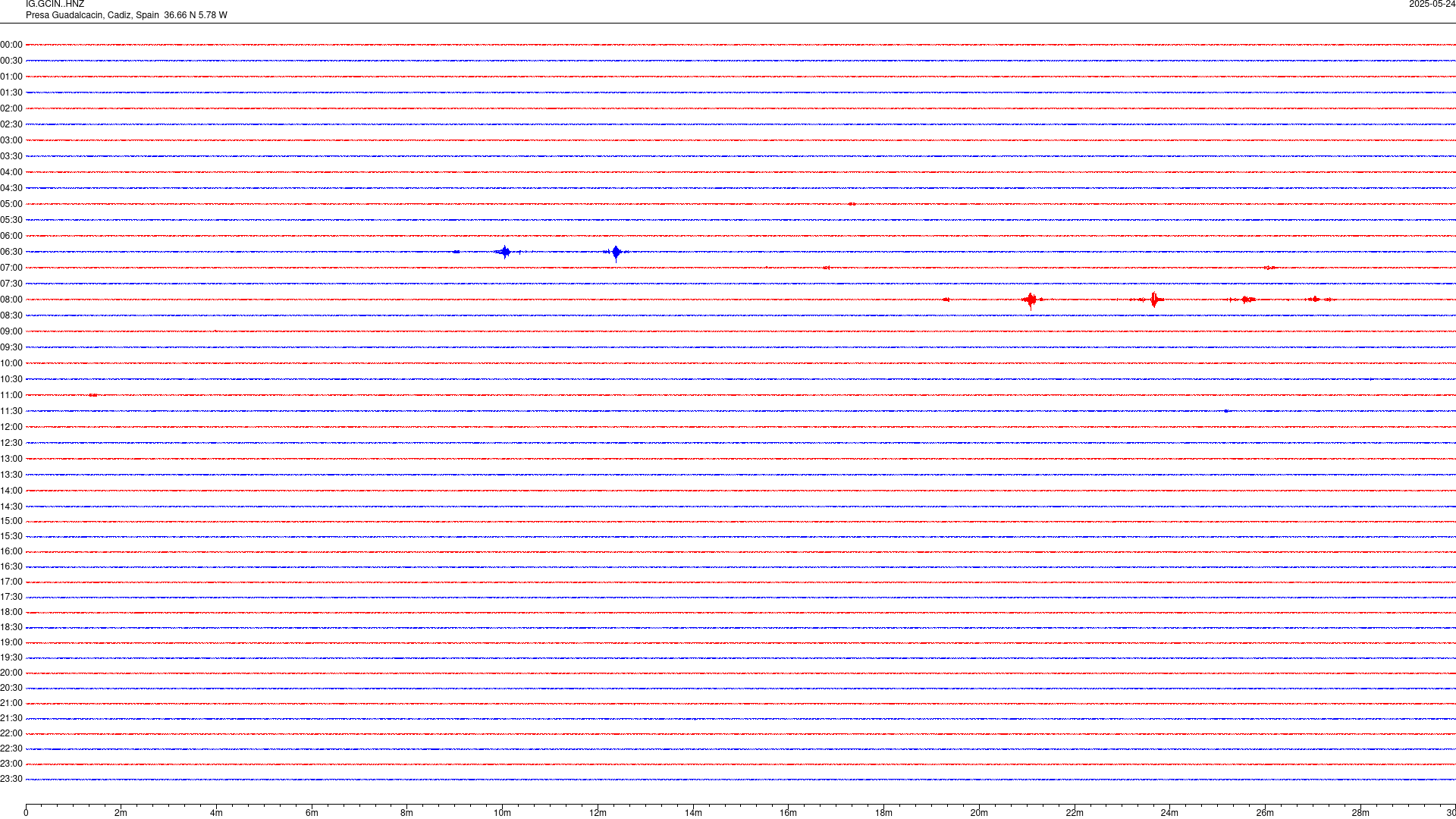Click the red event near 21m on 08:00 trace

pyautogui.click(x=1031, y=300)
